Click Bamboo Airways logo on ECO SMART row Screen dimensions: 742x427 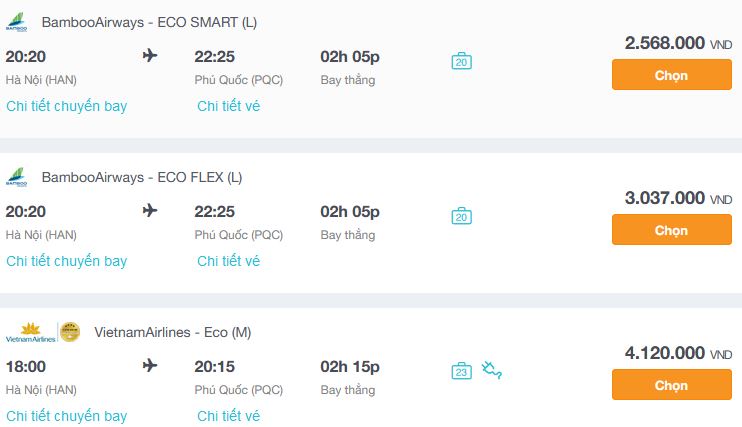[x=17, y=22]
